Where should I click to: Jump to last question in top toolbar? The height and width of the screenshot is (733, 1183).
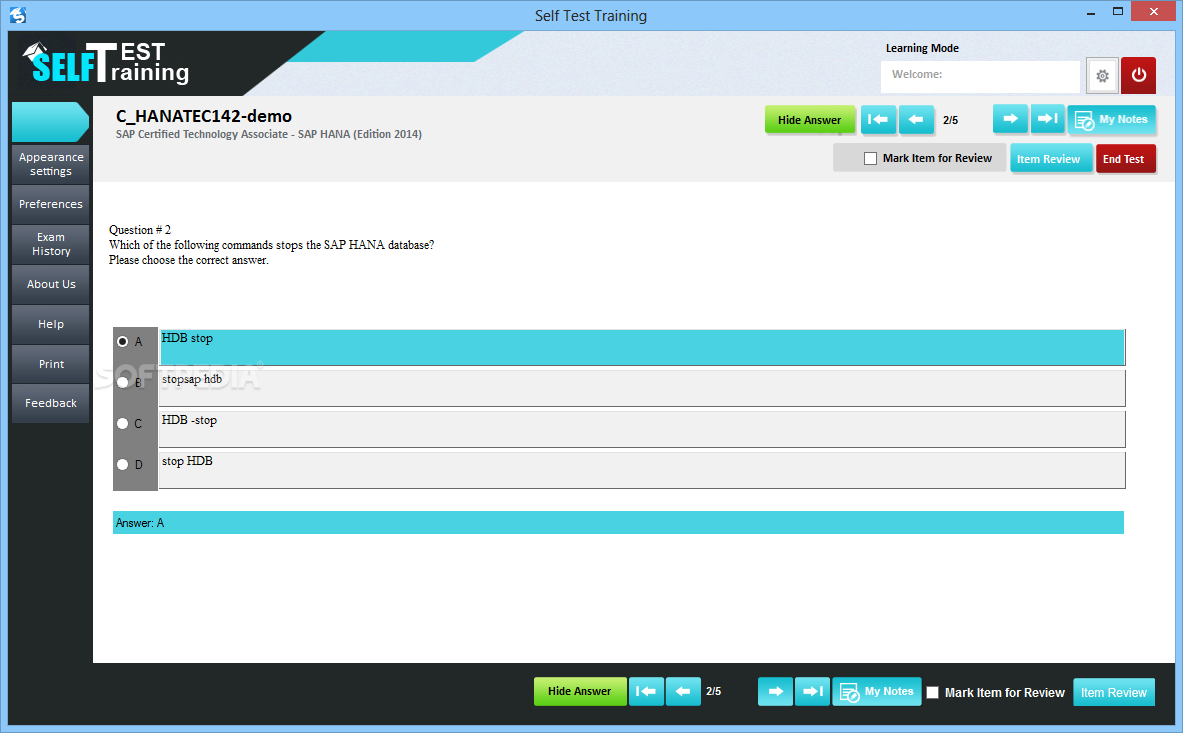(1048, 118)
